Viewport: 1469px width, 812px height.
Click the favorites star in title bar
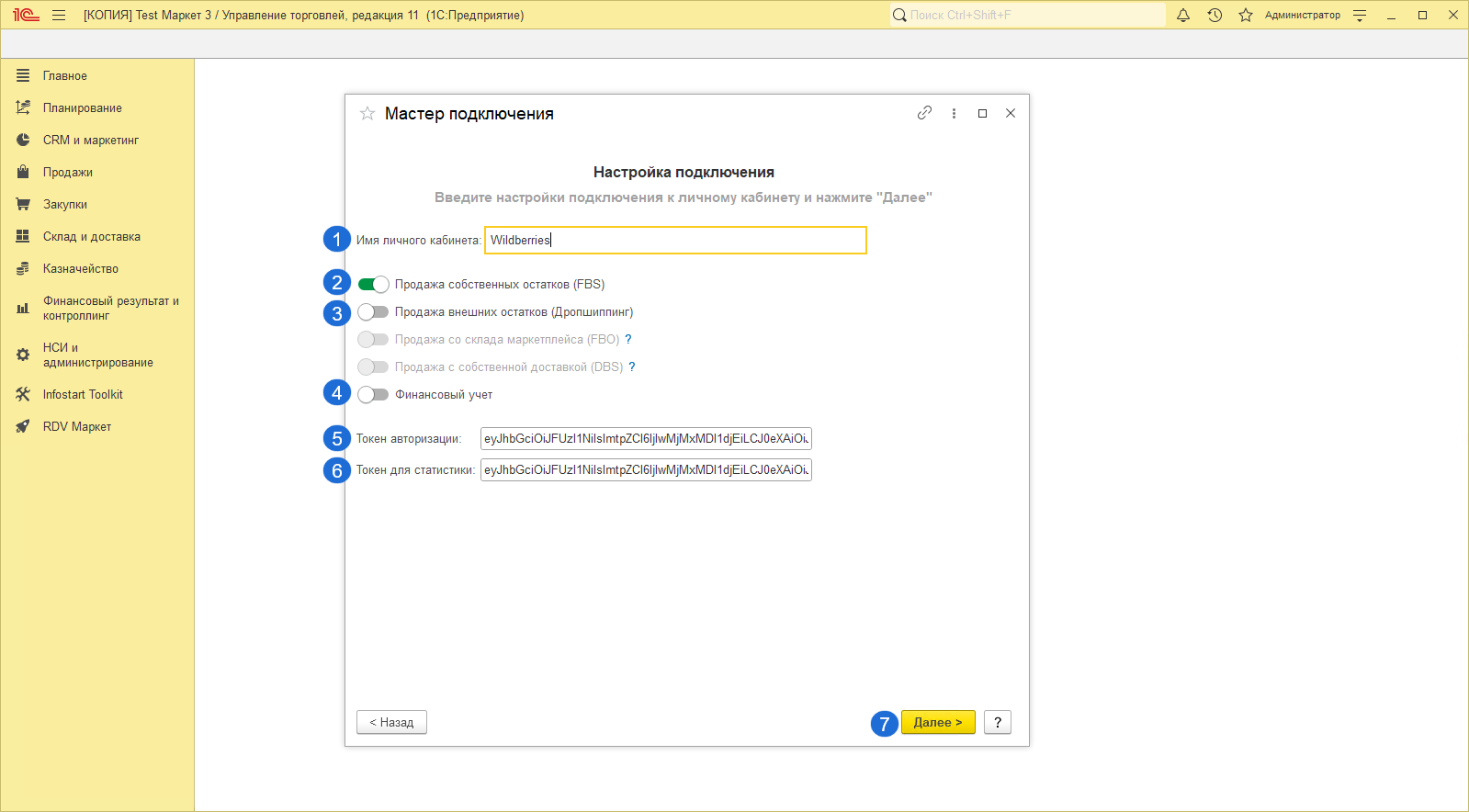[1246, 15]
